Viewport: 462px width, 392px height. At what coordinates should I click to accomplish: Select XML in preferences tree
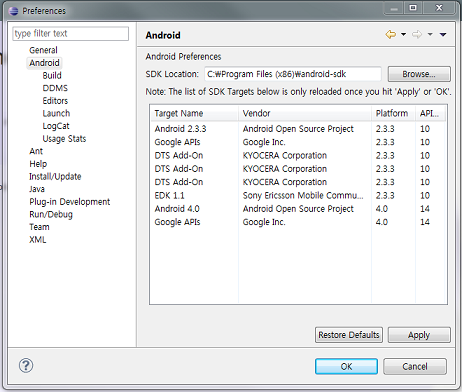pos(37,240)
